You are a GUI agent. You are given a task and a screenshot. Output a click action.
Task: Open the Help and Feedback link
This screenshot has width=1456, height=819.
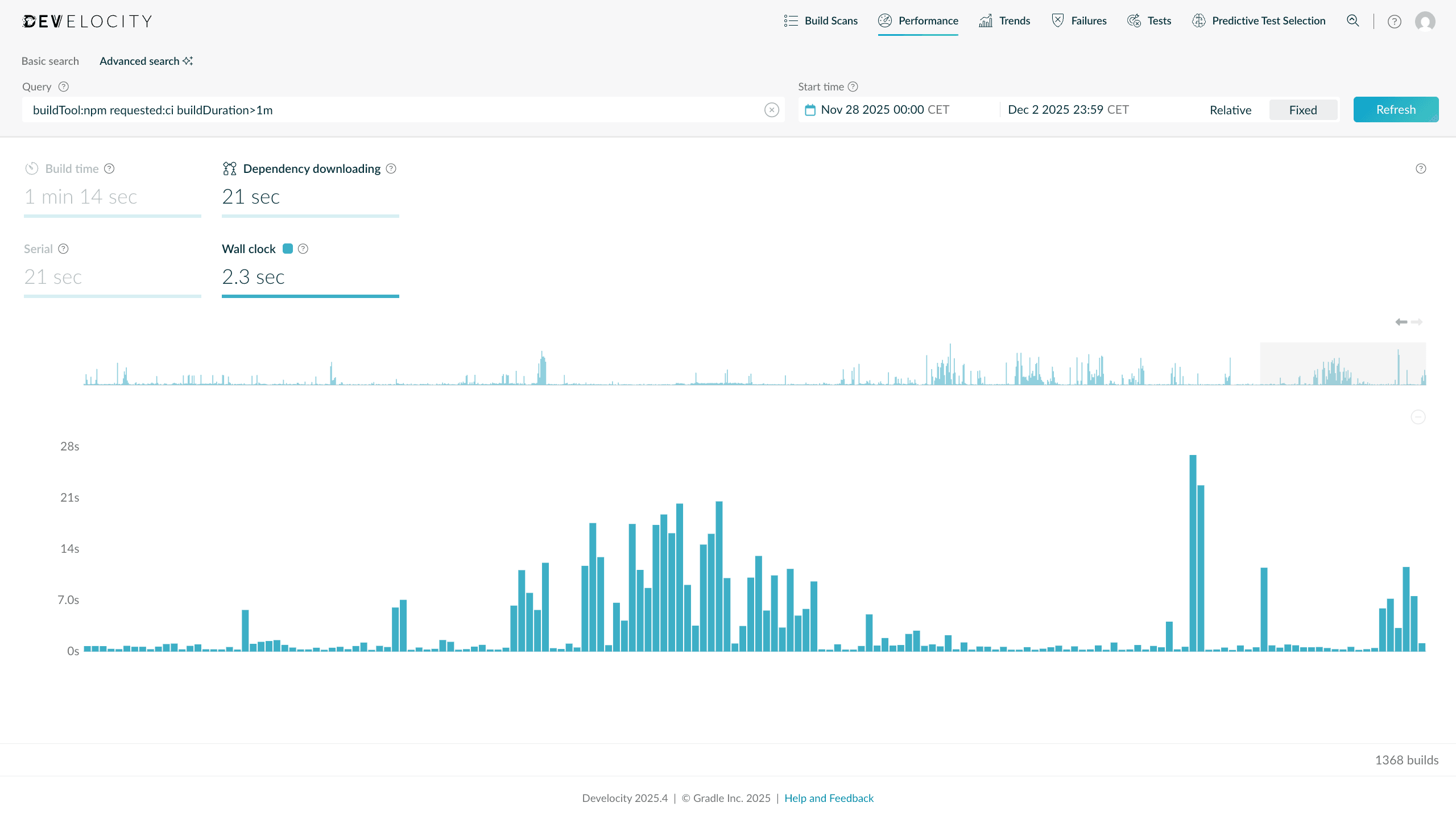tap(829, 798)
